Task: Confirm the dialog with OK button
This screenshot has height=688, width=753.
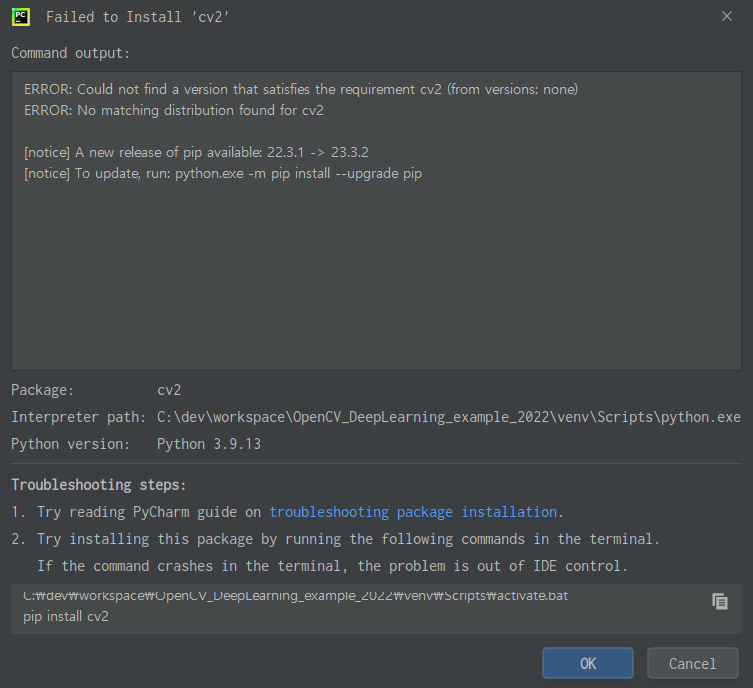Action: (588, 663)
